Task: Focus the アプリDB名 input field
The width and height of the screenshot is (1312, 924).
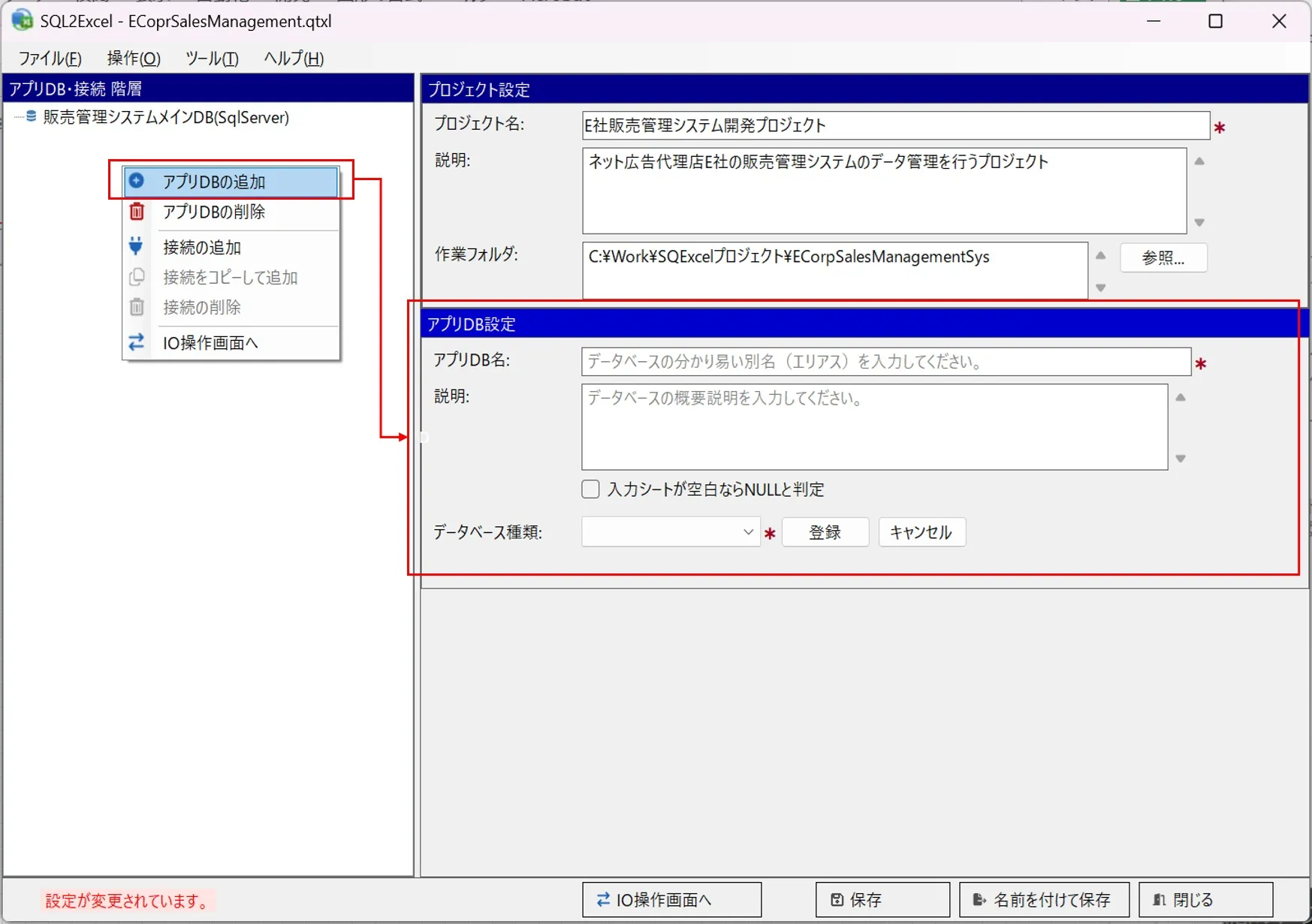Action: pyautogui.click(x=886, y=361)
